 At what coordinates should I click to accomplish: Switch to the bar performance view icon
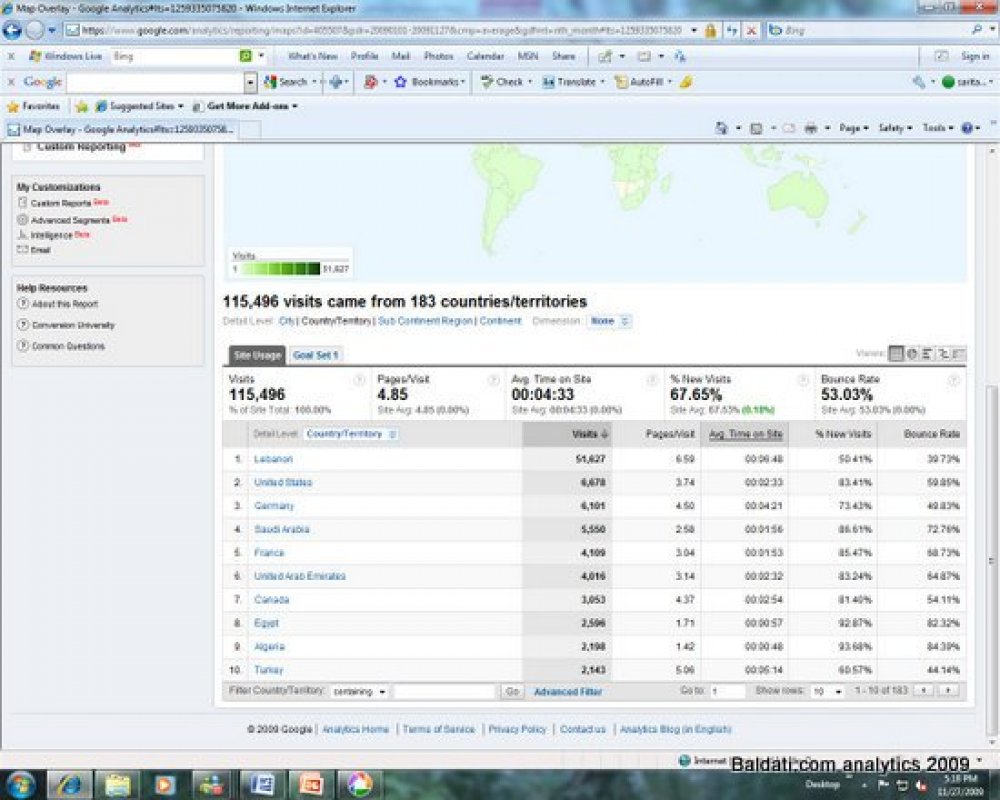927,353
